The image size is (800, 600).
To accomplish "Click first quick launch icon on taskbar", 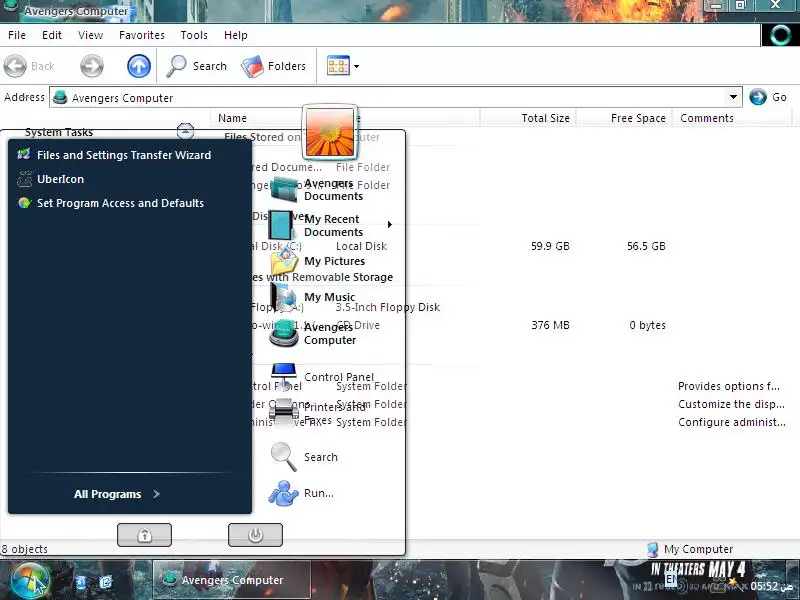I will coord(81,582).
